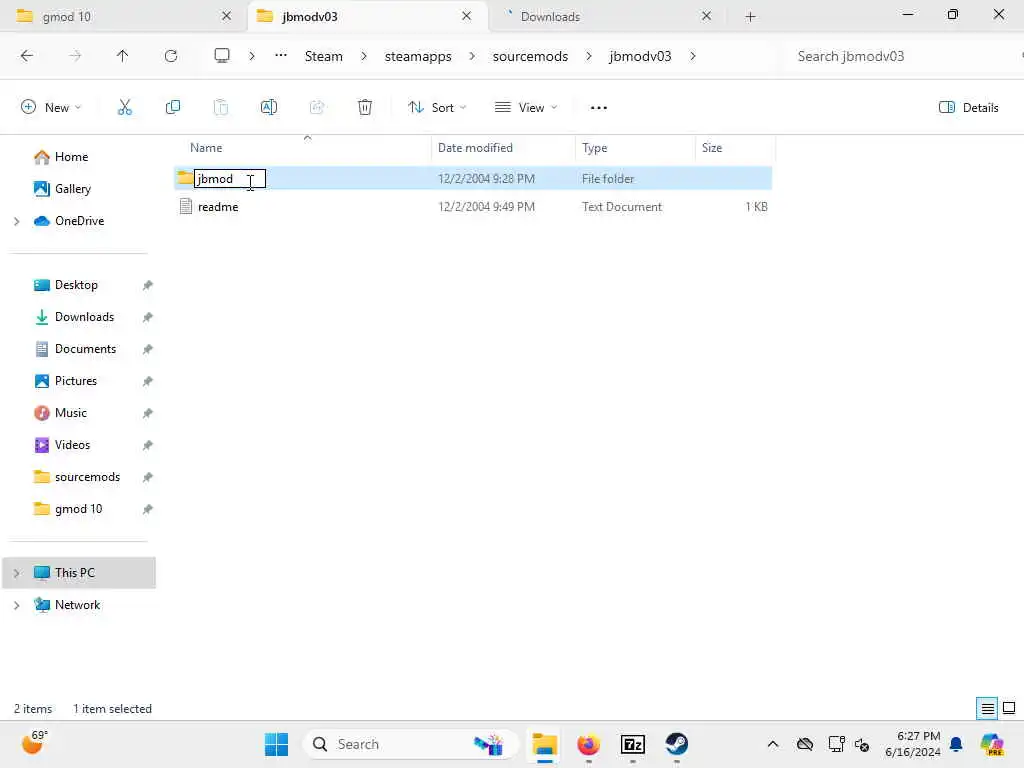
Task: Go back with the left arrow
Action: (27, 56)
